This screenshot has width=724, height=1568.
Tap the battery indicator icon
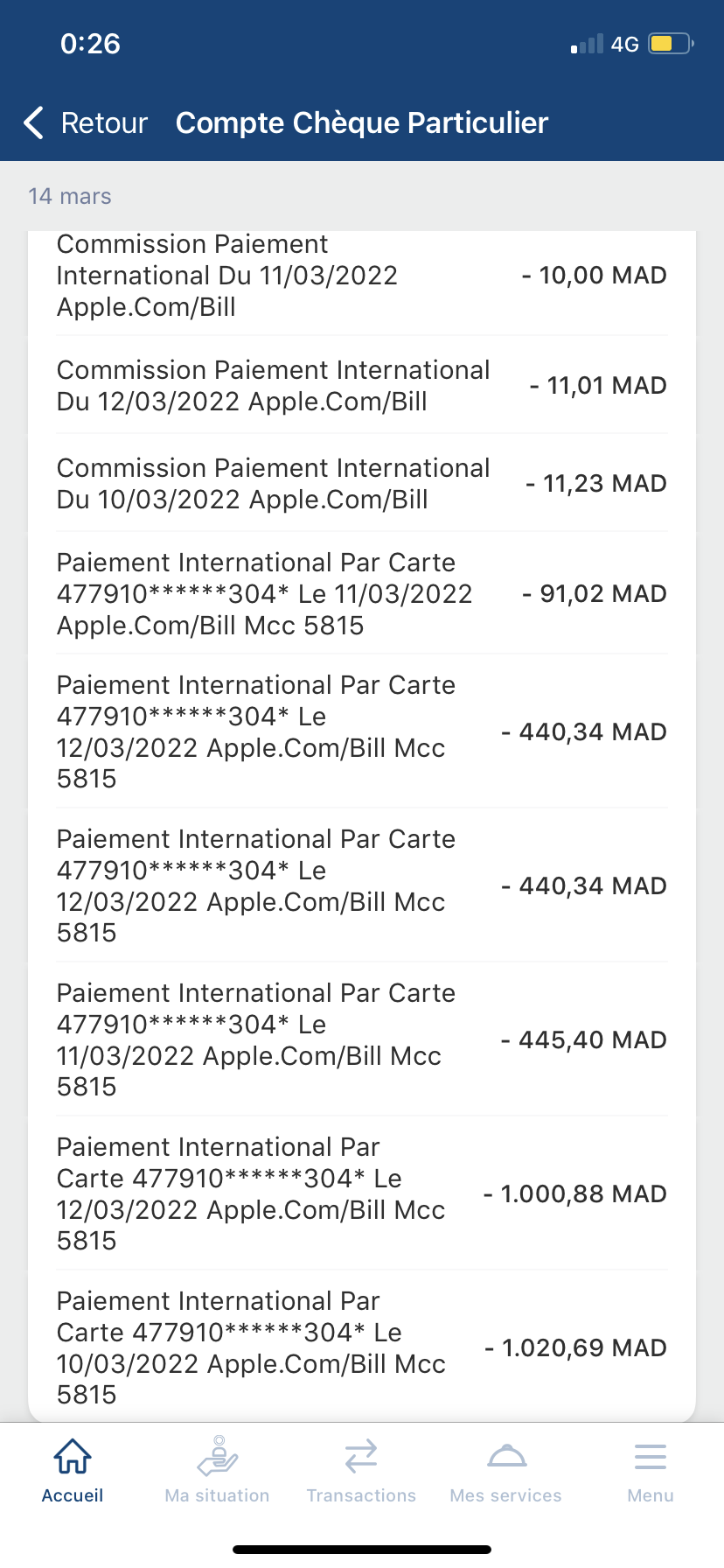(671, 44)
